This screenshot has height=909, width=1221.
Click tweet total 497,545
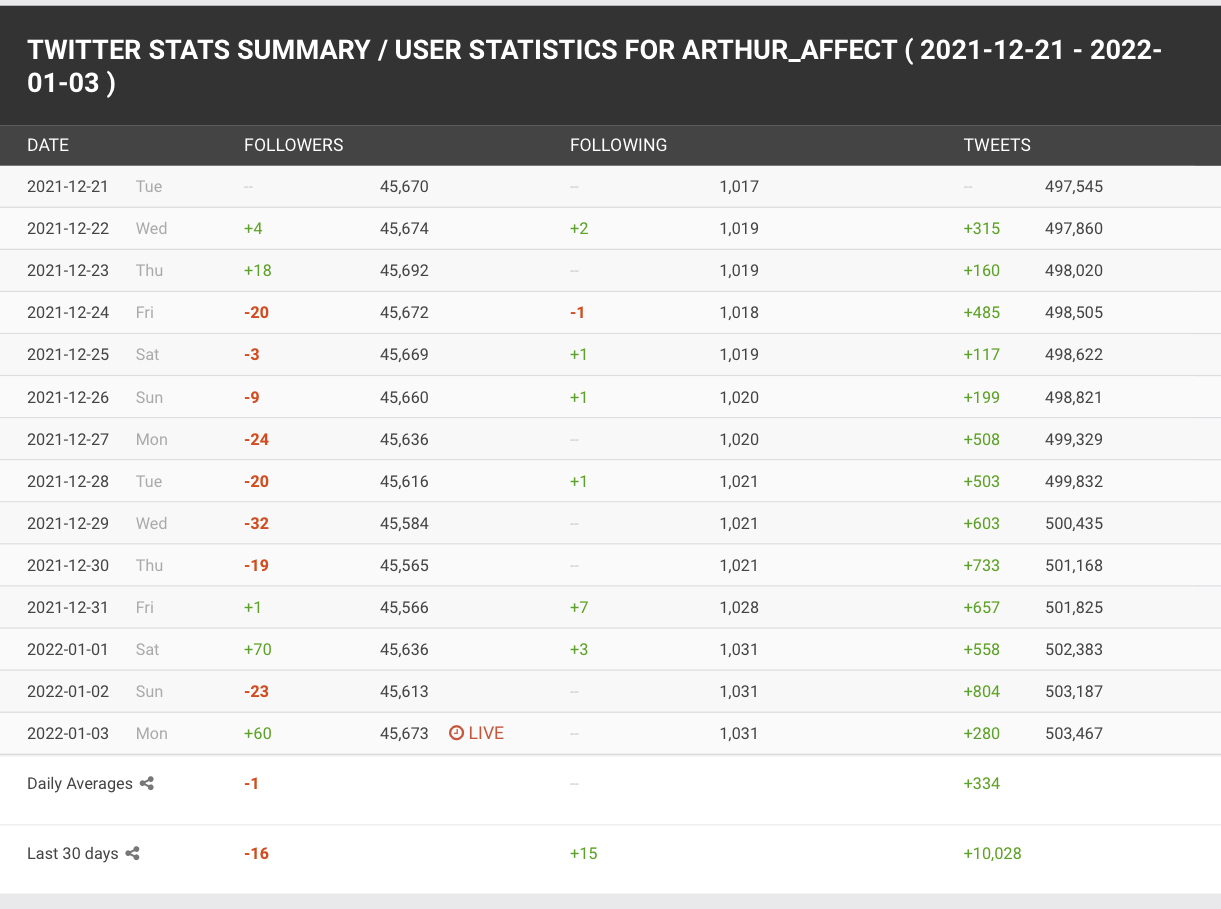click(x=1074, y=186)
